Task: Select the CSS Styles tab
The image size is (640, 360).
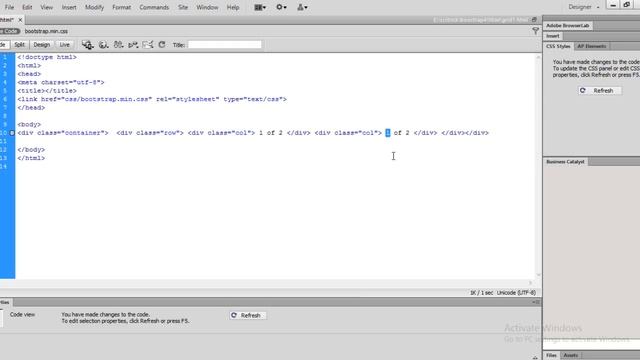Action: pos(558,46)
